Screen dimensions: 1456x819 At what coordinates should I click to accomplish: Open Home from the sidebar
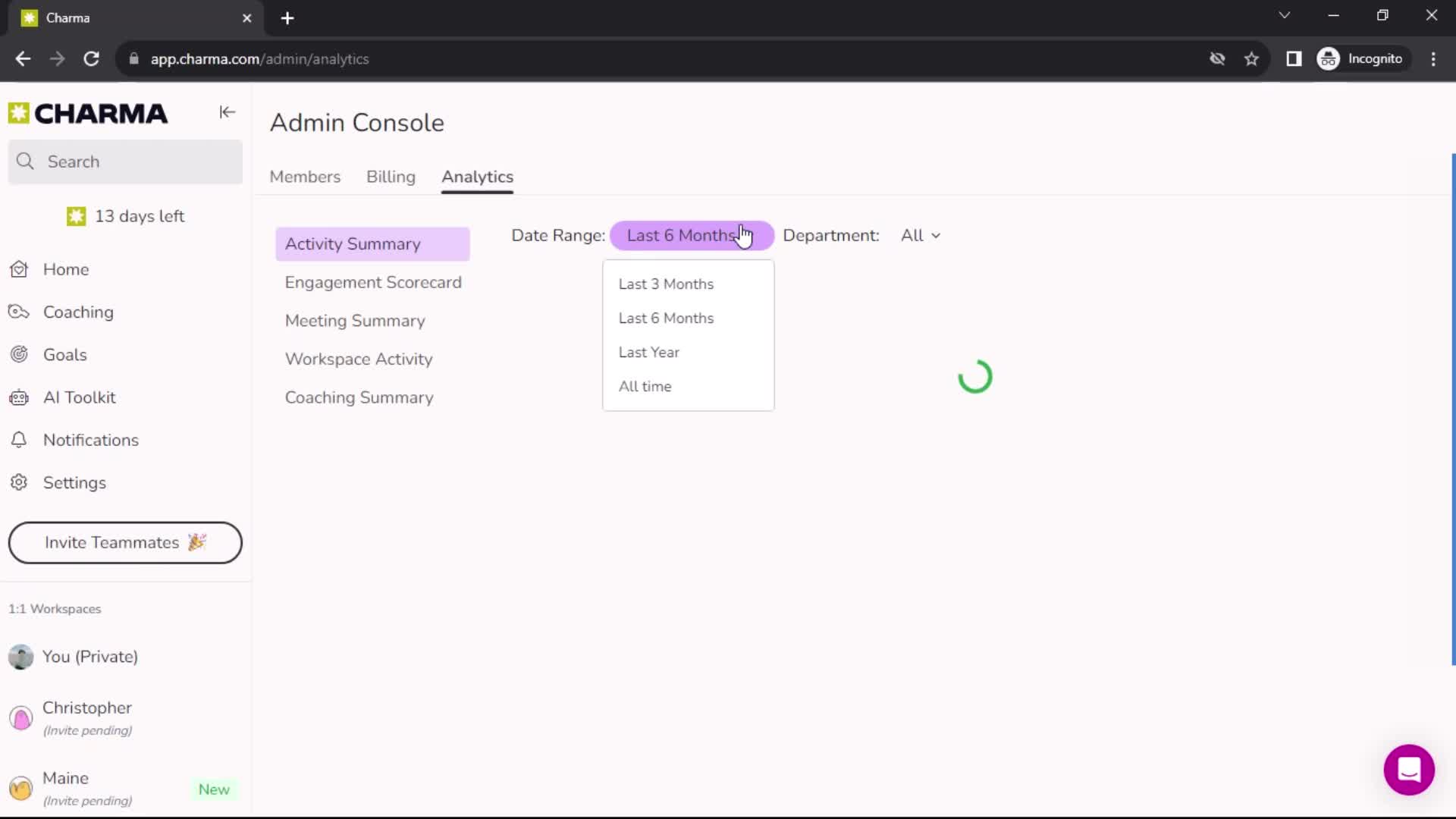[66, 269]
